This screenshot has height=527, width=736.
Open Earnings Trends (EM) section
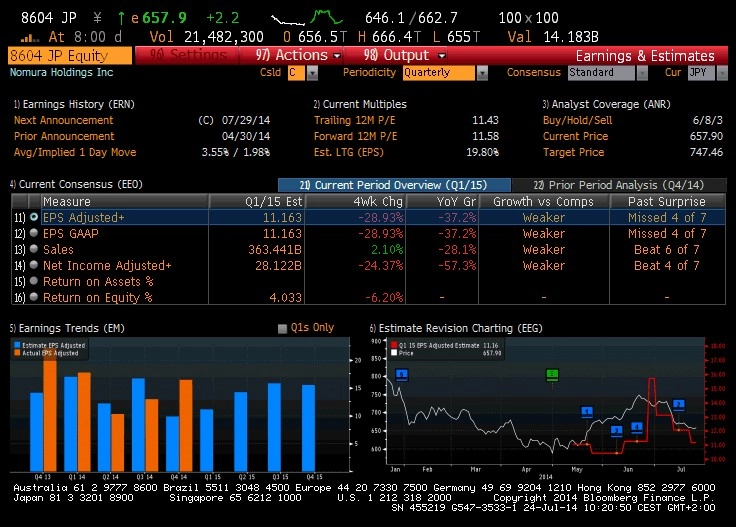(x=67, y=328)
